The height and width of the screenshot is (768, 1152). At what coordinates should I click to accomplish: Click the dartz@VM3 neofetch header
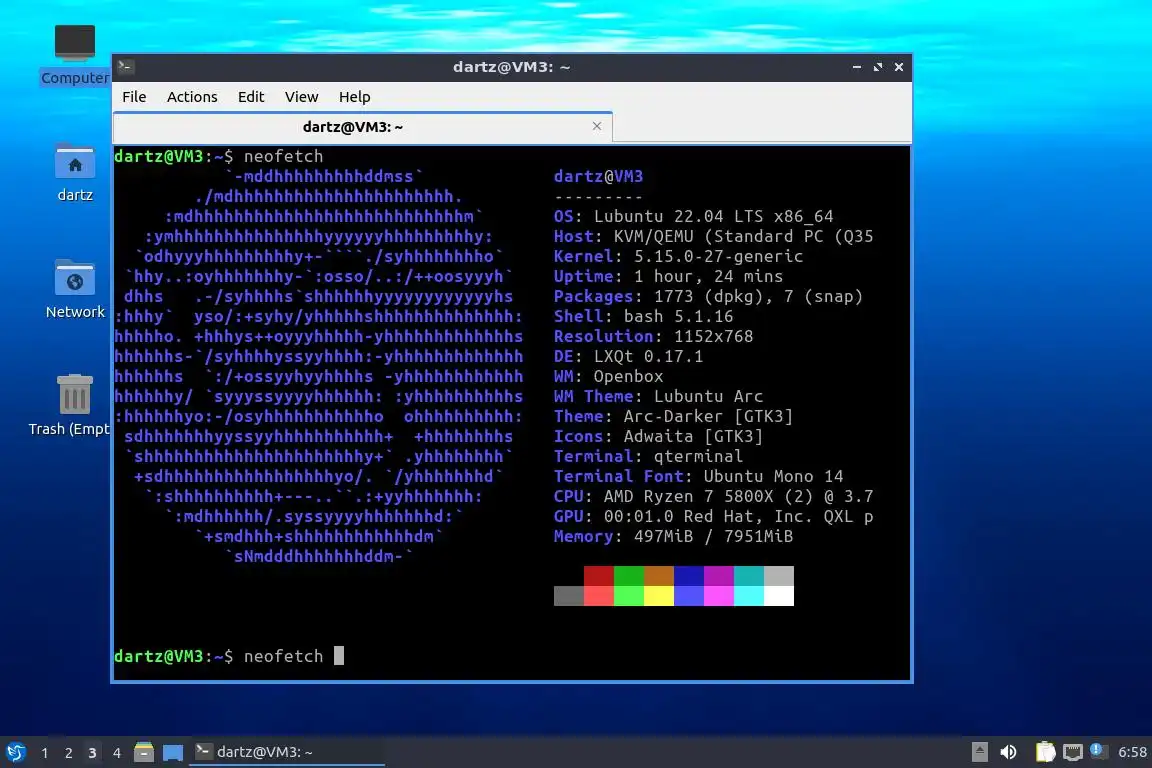[x=598, y=176]
